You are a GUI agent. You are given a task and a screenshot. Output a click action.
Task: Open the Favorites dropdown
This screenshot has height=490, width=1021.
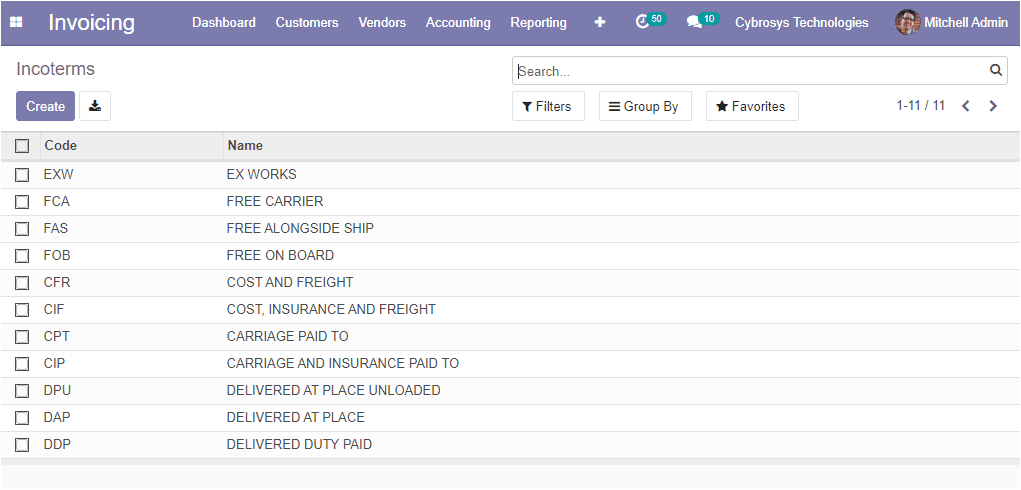pos(752,106)
